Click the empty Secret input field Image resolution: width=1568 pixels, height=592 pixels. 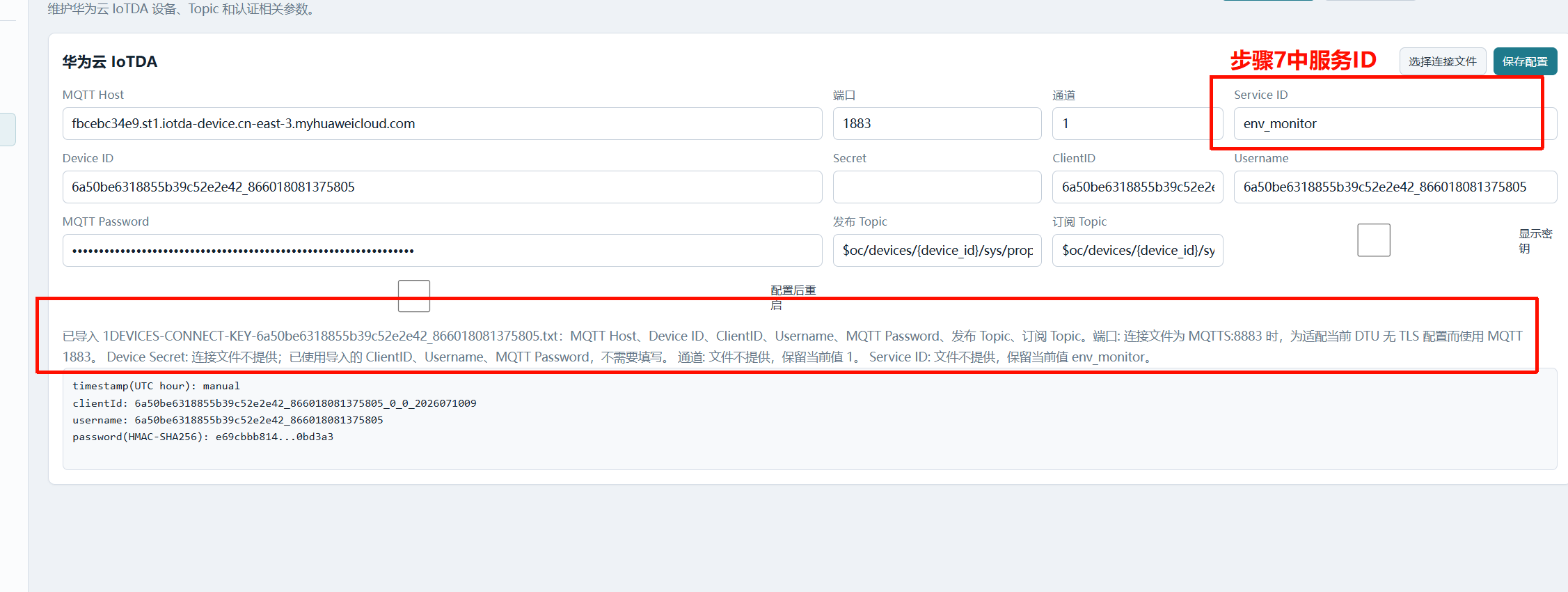[937, 187]
